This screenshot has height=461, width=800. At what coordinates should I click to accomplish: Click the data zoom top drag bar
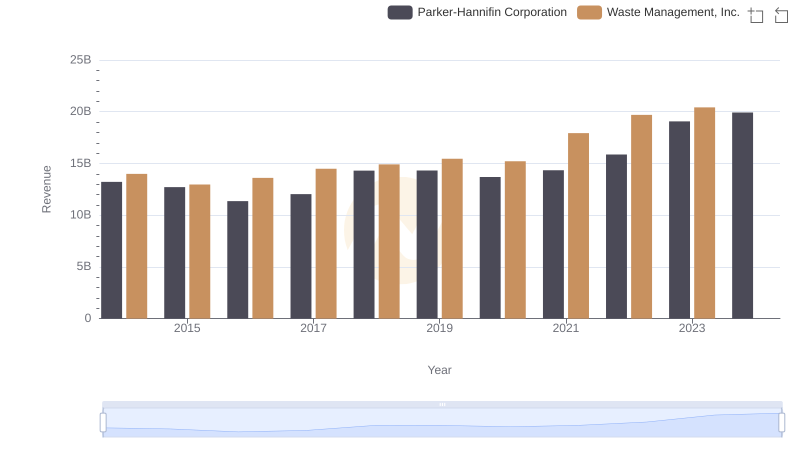click(x=442, y=404)
